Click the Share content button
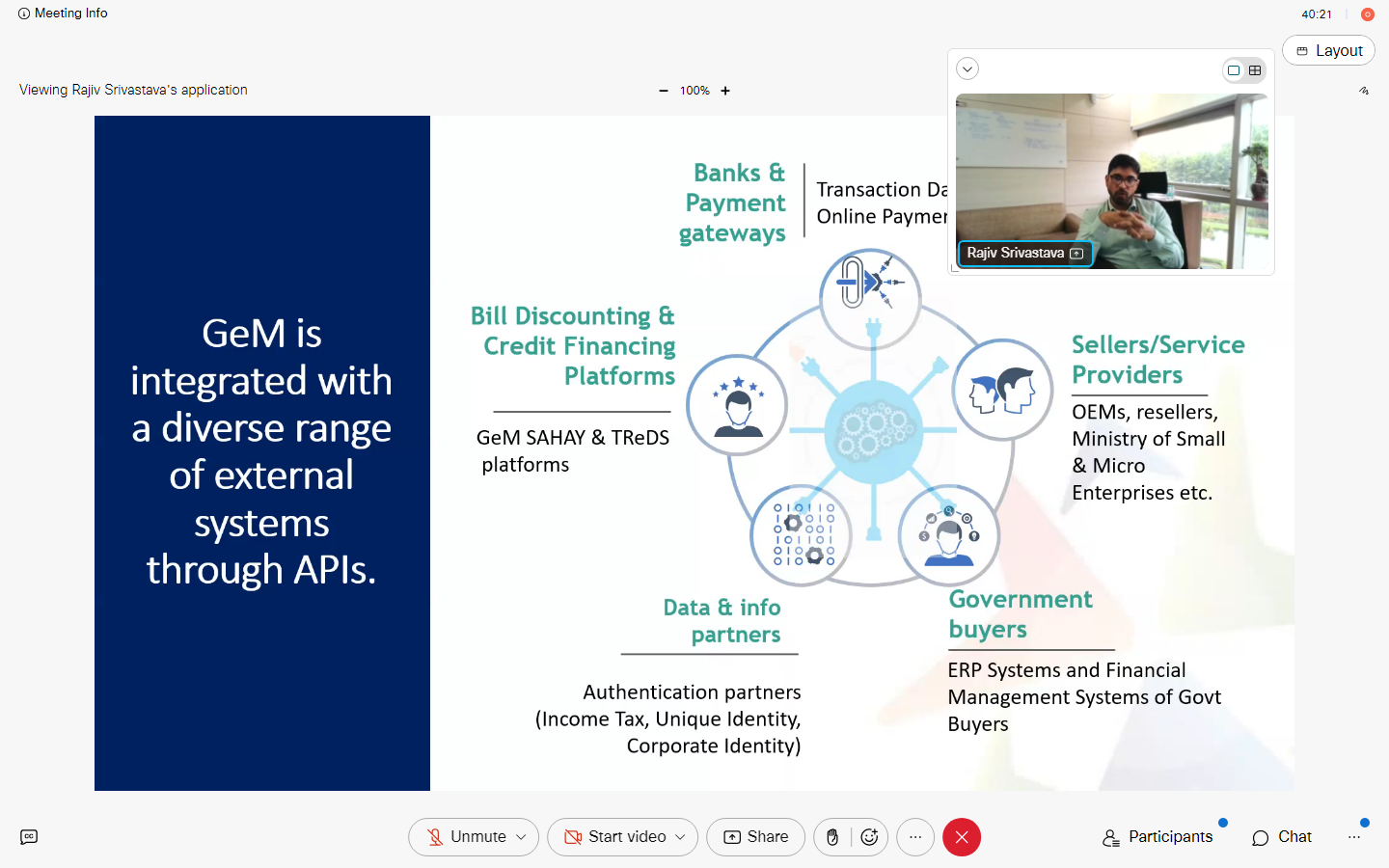This screenshot has height=868, width=1389. click(x=755, y=837)
